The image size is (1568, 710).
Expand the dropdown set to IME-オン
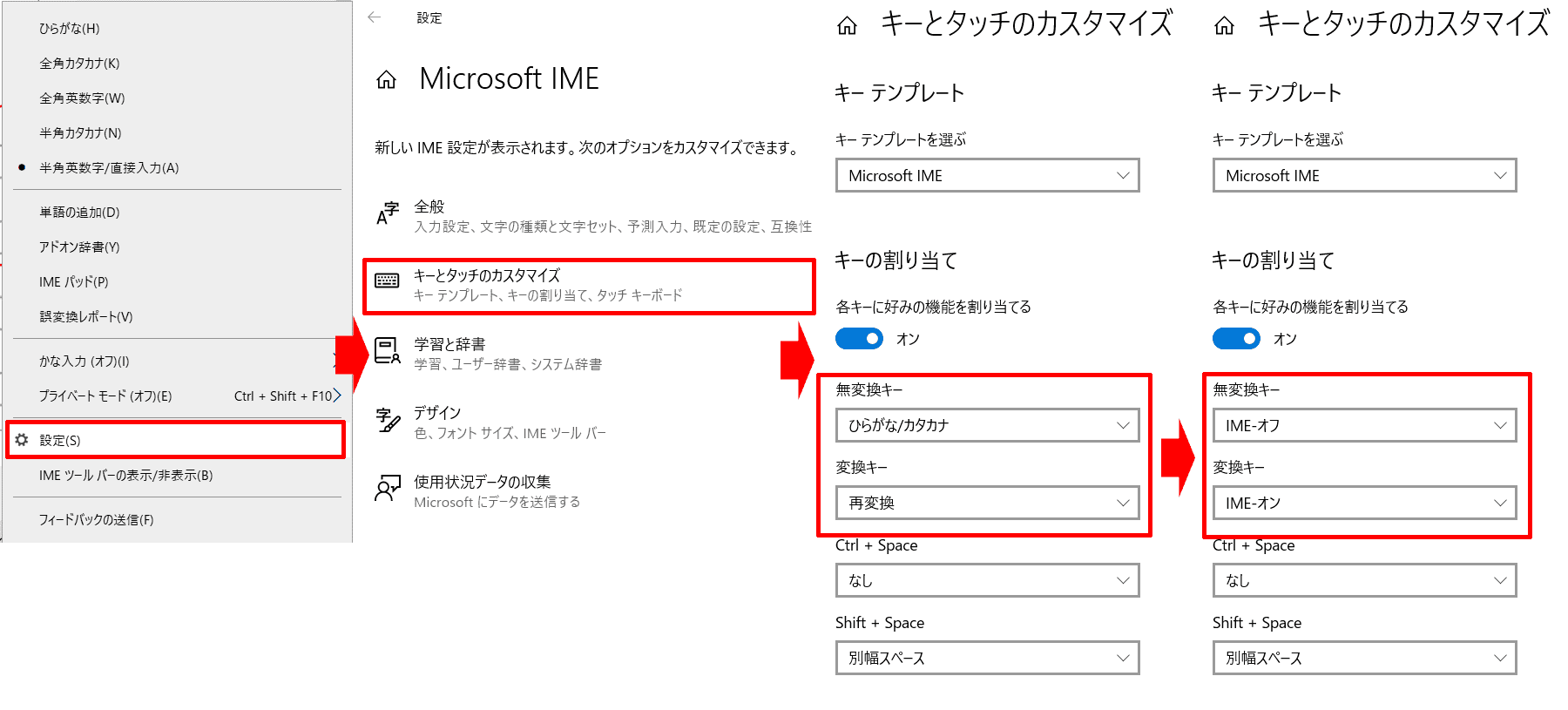(x=1364, y=503)
